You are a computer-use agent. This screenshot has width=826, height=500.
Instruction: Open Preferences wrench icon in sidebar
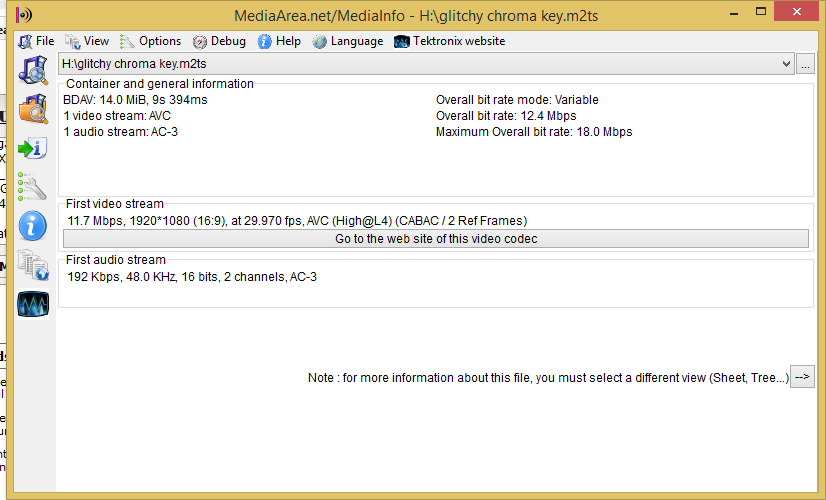(33, 187)
